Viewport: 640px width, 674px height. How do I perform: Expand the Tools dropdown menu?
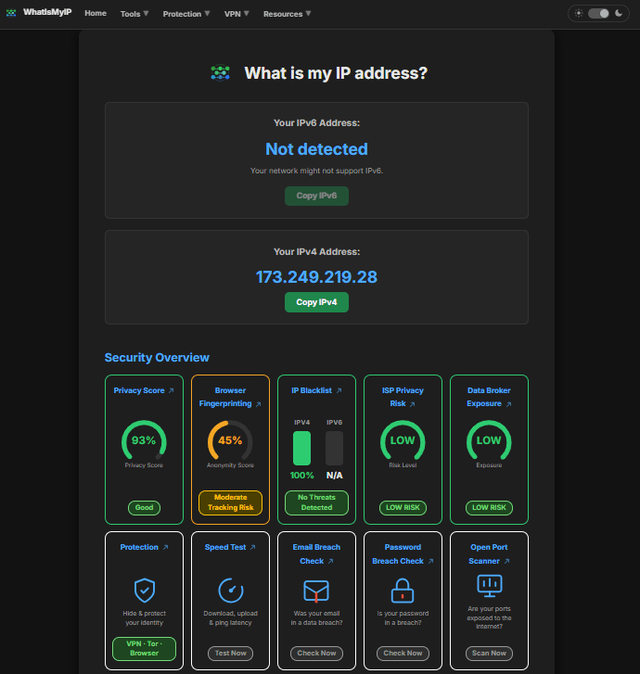pos(135,14)
